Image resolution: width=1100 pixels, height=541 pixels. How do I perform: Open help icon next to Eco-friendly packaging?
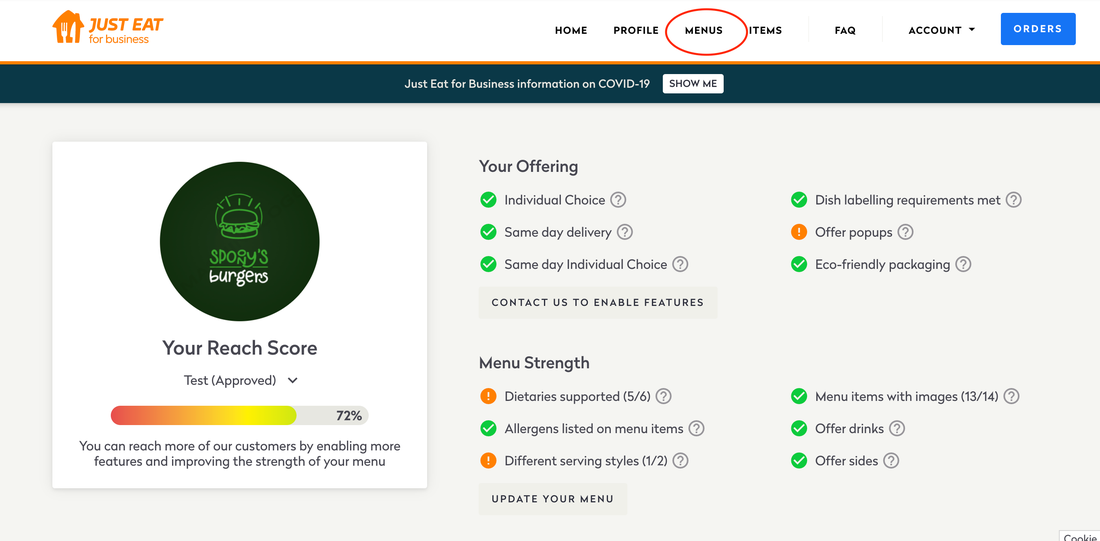964,265
